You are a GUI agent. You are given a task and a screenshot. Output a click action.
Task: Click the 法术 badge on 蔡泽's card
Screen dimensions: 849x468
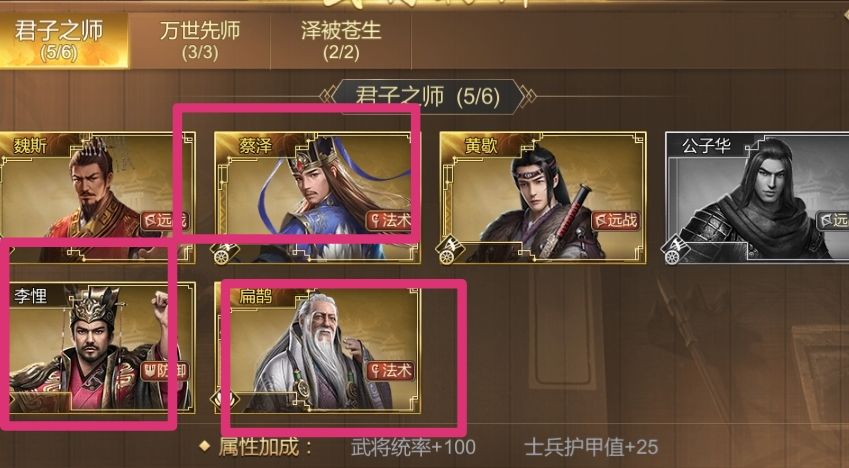pyautogui.click(x=389, y=221)
